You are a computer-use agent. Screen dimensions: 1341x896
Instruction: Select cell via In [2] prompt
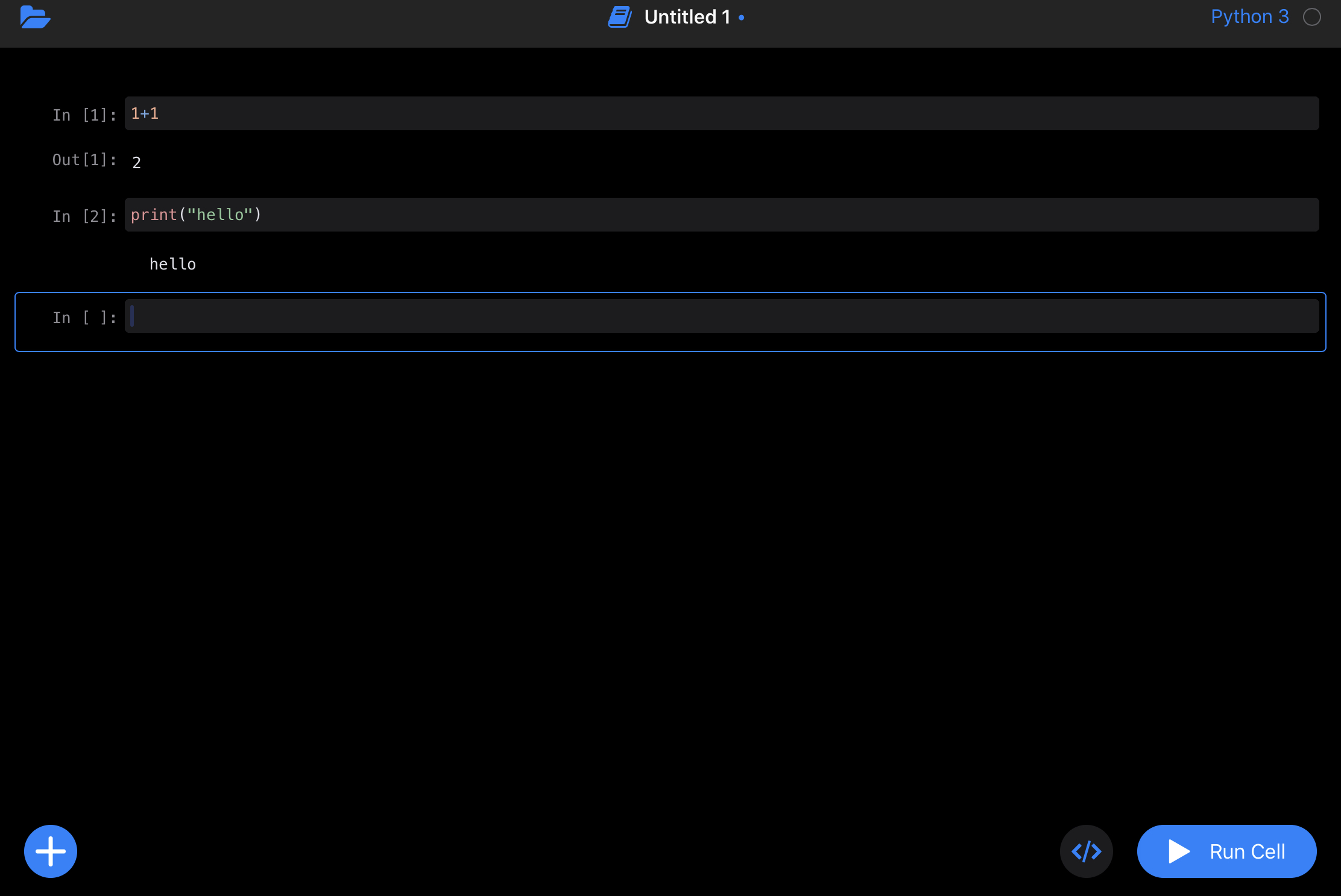(x=84, y=216)
